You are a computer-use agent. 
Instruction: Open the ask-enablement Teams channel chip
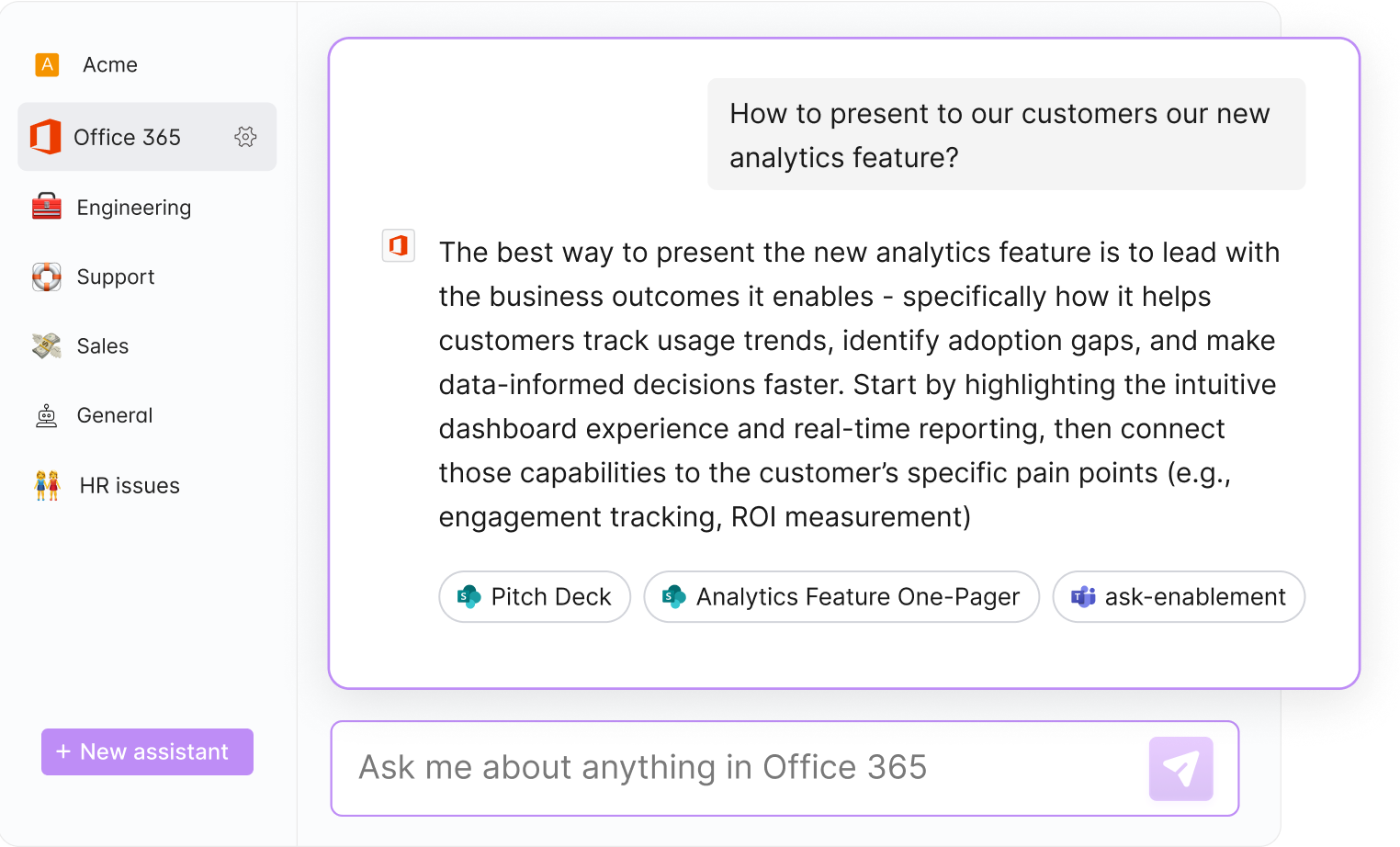1179,597
